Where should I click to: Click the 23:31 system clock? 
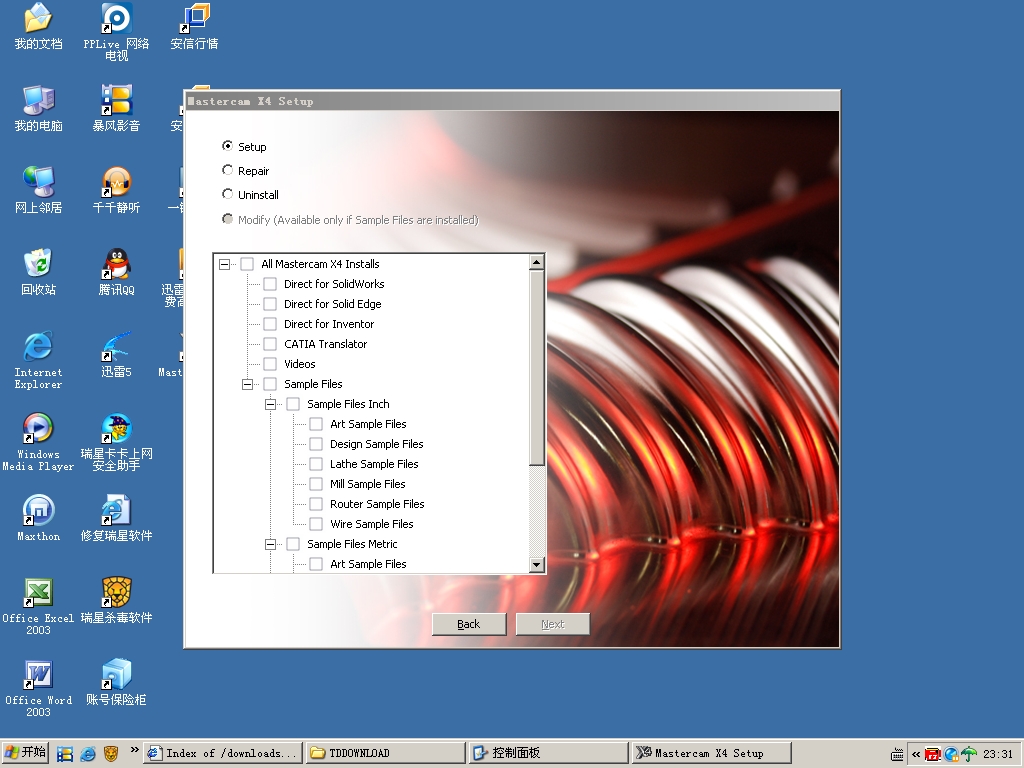[998, 754]
